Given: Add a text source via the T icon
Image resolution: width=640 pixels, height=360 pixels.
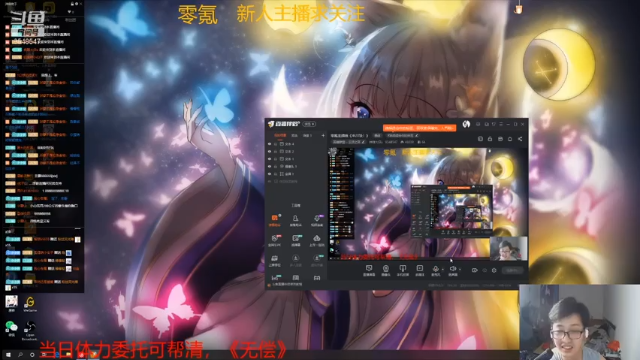Looking at the screenshot, I should point(402,270).
